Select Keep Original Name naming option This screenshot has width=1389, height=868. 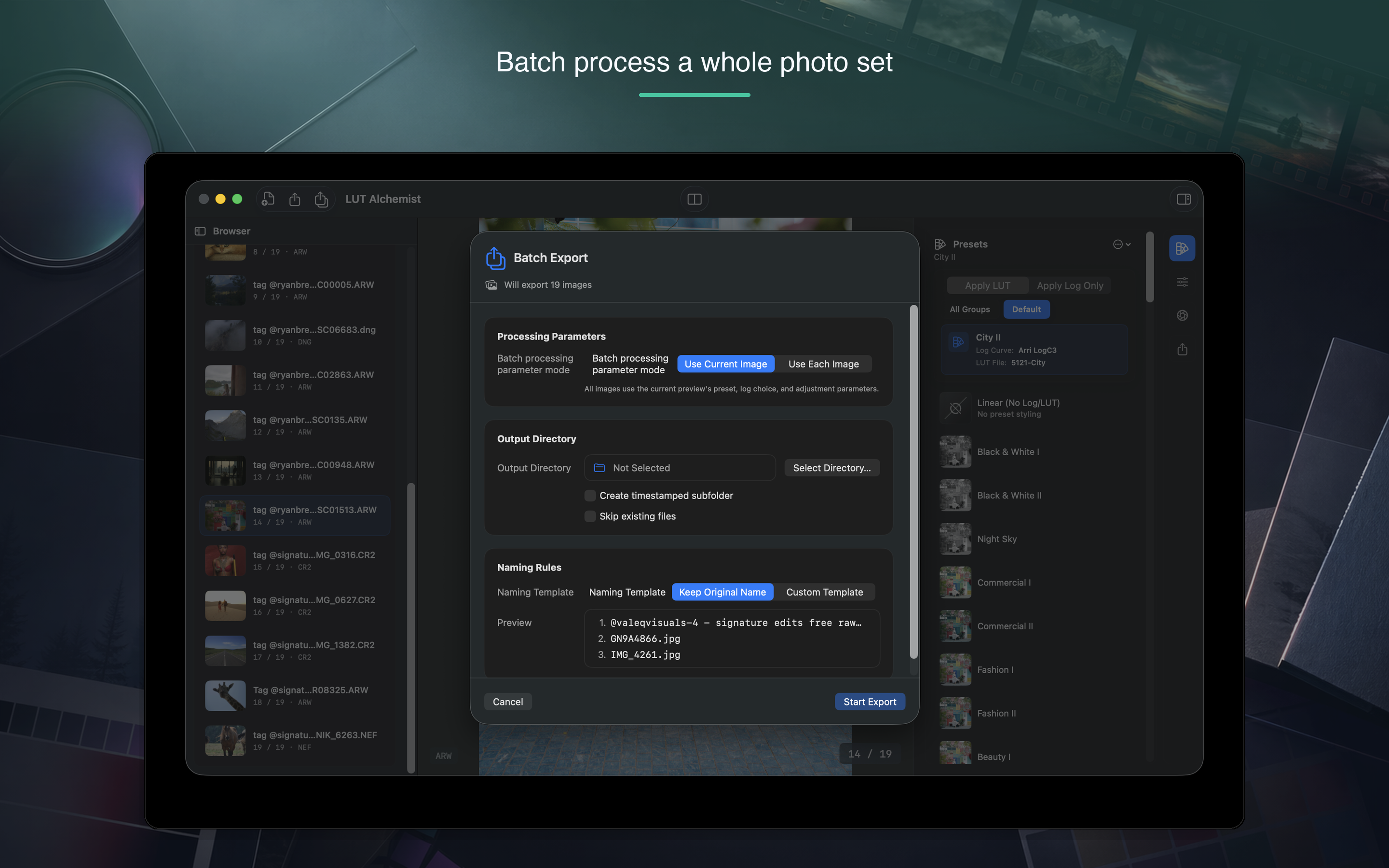722,592
